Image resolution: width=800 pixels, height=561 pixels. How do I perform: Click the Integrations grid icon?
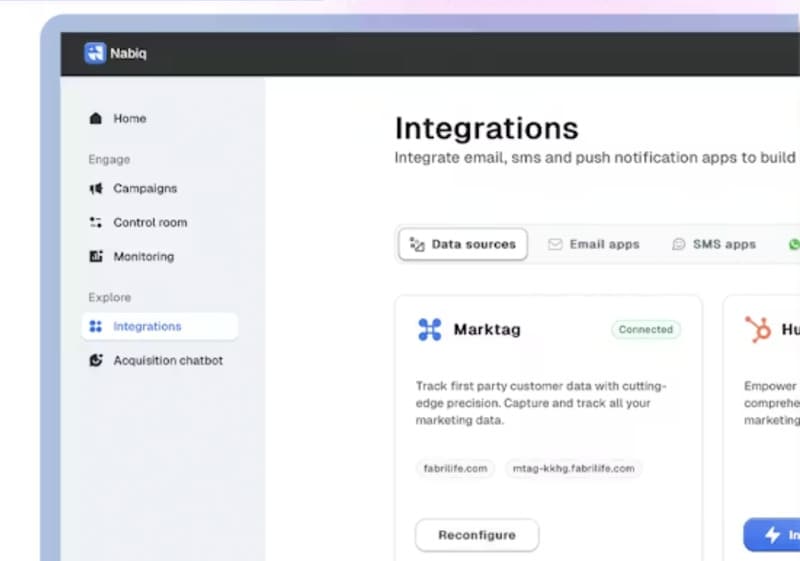point(96,326)
